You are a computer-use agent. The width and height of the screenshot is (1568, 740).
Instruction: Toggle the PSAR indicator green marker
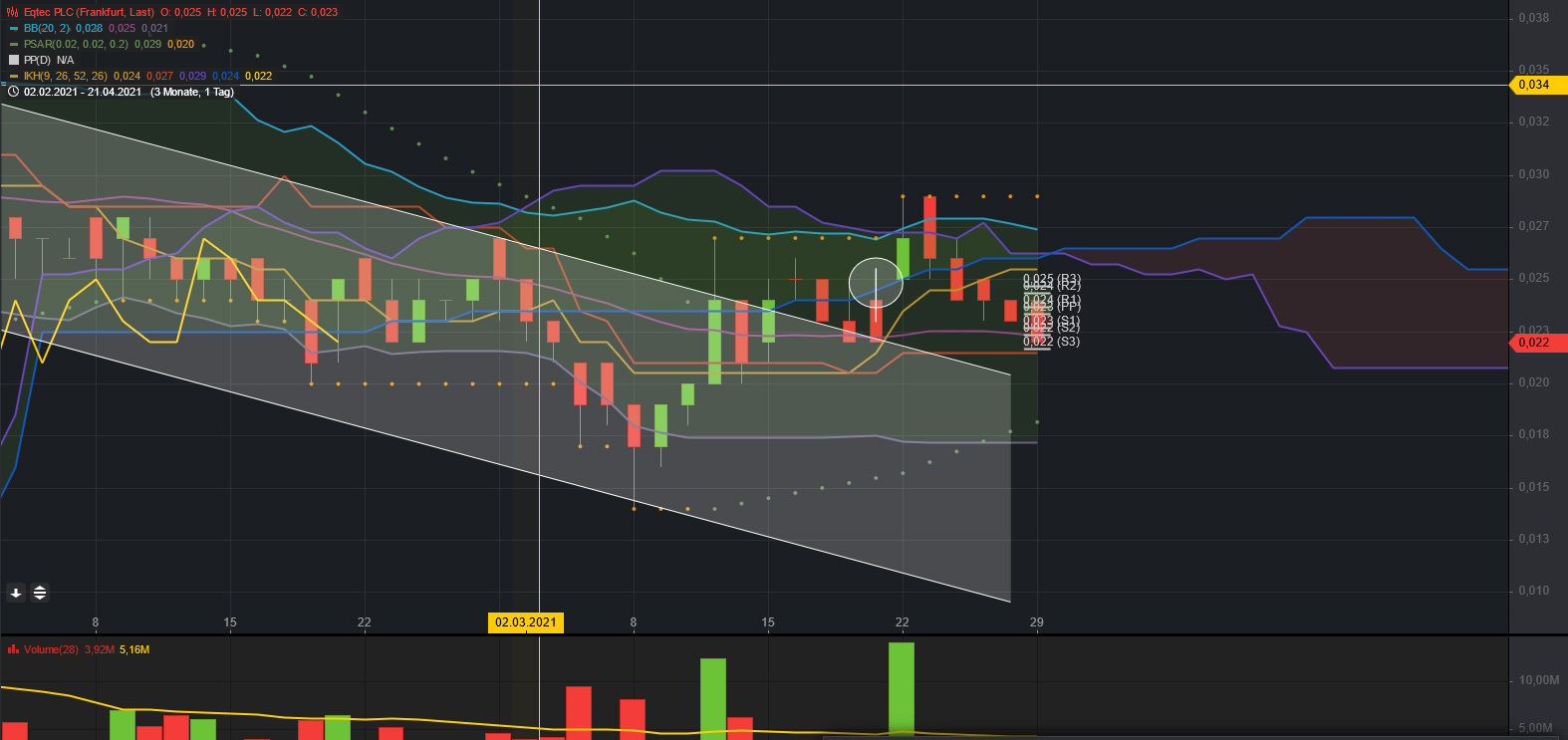point(14,44)
